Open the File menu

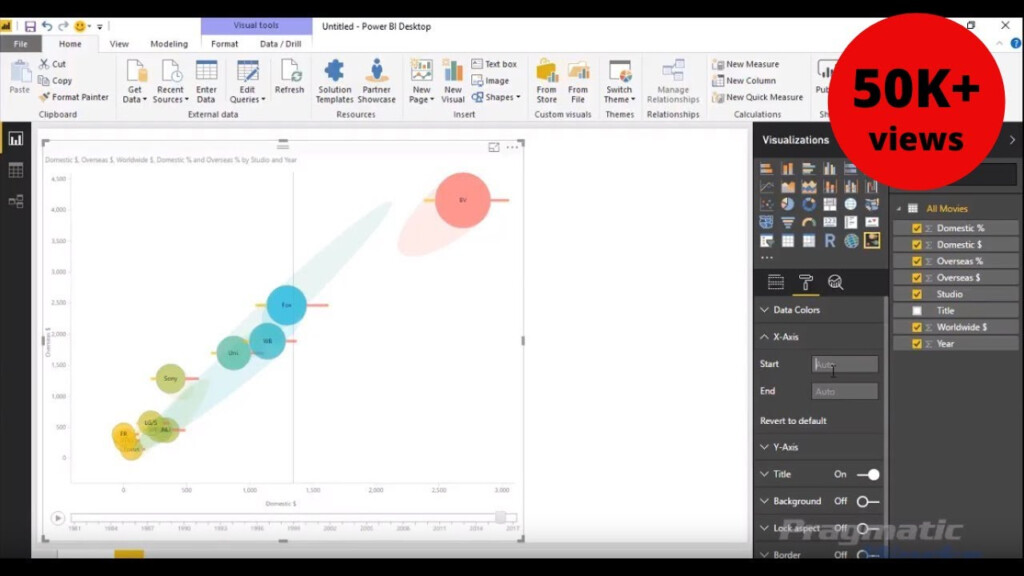point(20,44)
